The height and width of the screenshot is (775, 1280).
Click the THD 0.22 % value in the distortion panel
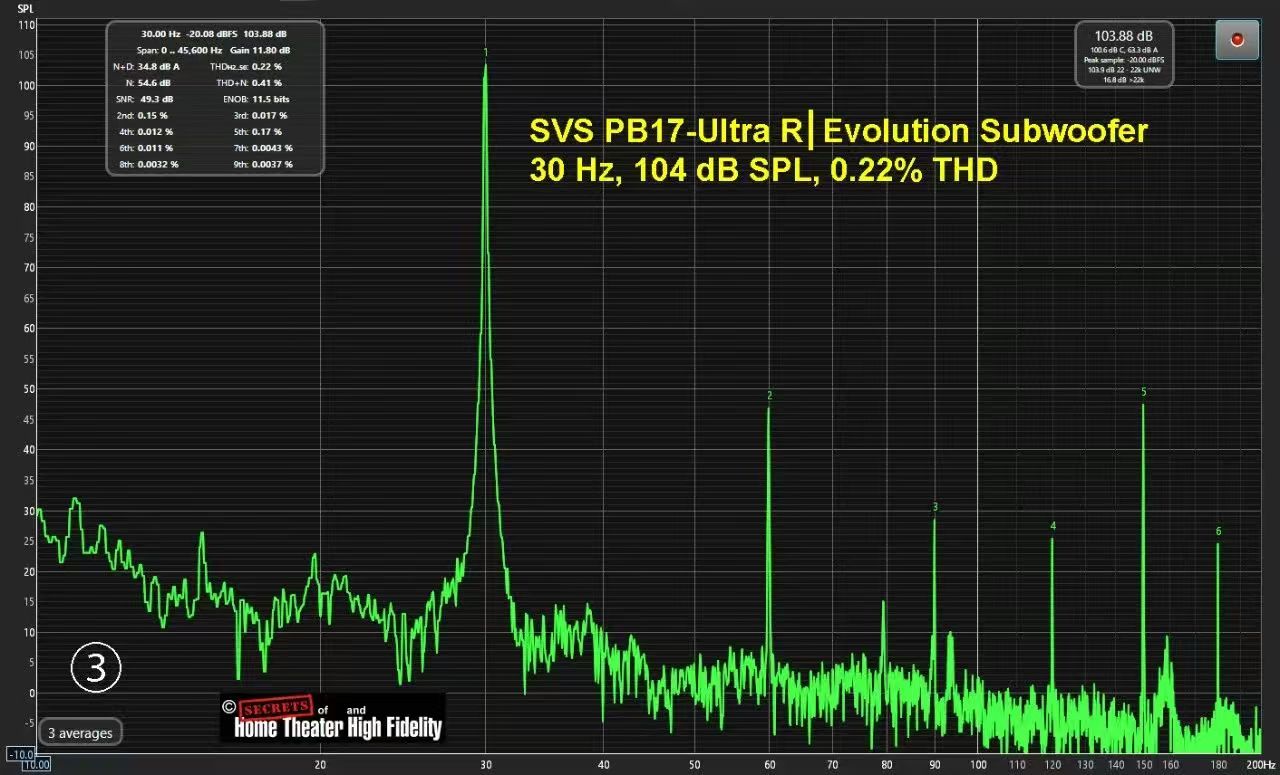pos(267,66)
